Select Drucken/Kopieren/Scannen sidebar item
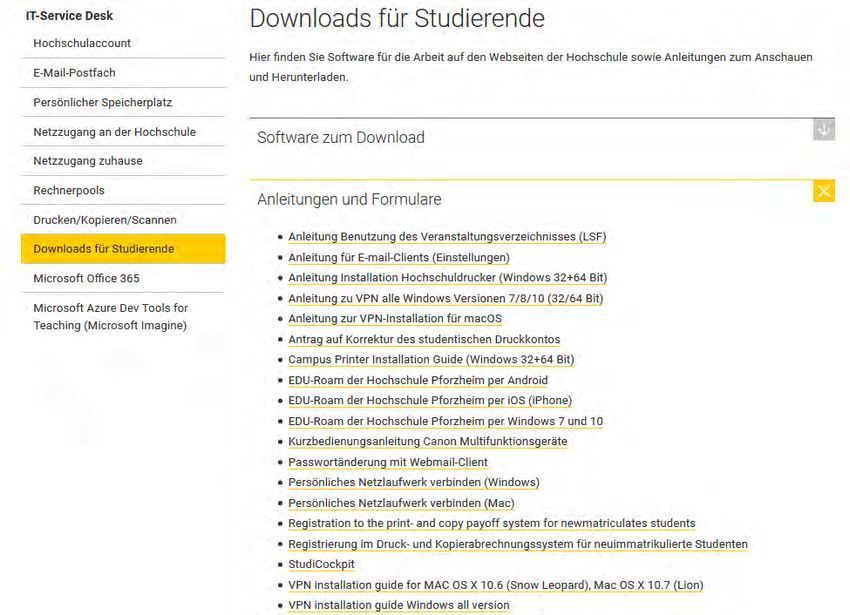The height and width of the screenshot is (615, 850). point(105,220)
